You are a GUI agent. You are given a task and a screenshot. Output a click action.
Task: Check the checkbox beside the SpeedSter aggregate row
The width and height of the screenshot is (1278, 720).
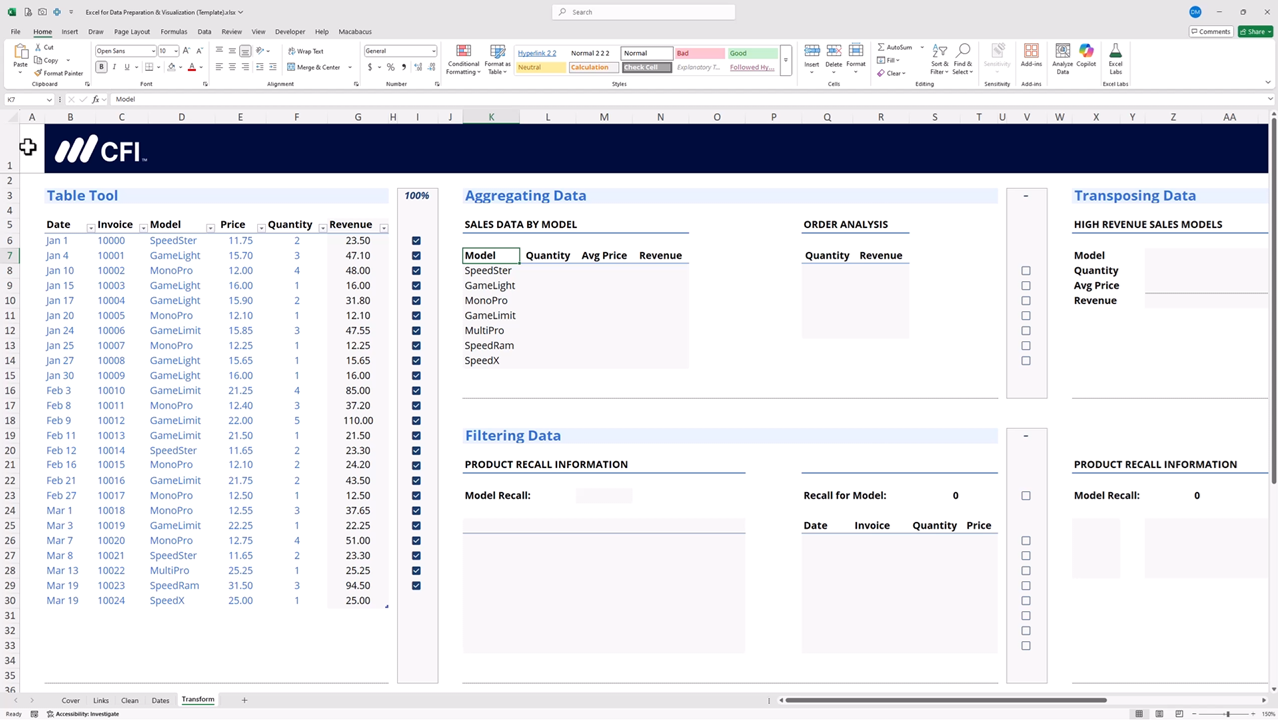[x=1026, y=271]
